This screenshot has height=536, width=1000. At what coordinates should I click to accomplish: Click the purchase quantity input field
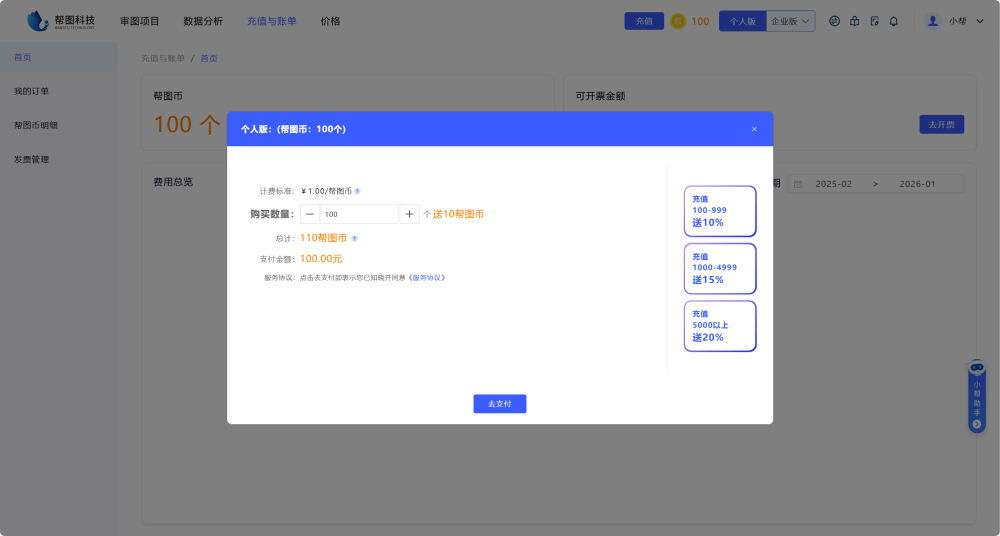358,214
